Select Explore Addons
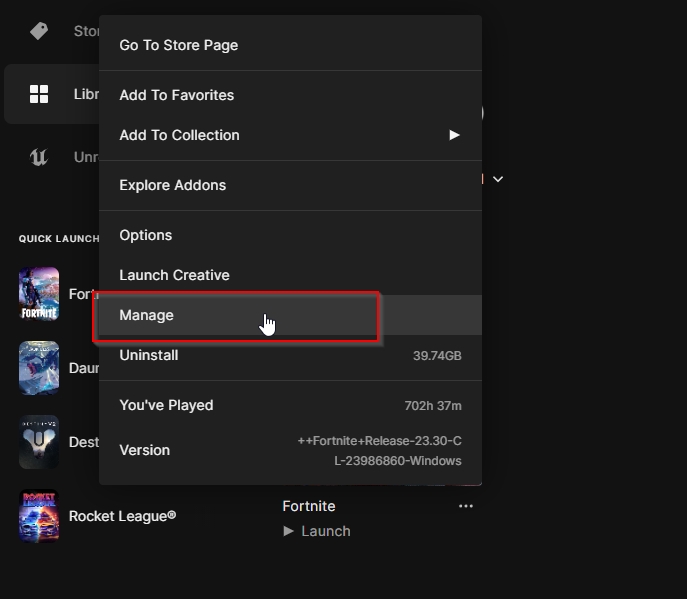The height and width of the screenshot is (599, 687). [x=290, y=185]
